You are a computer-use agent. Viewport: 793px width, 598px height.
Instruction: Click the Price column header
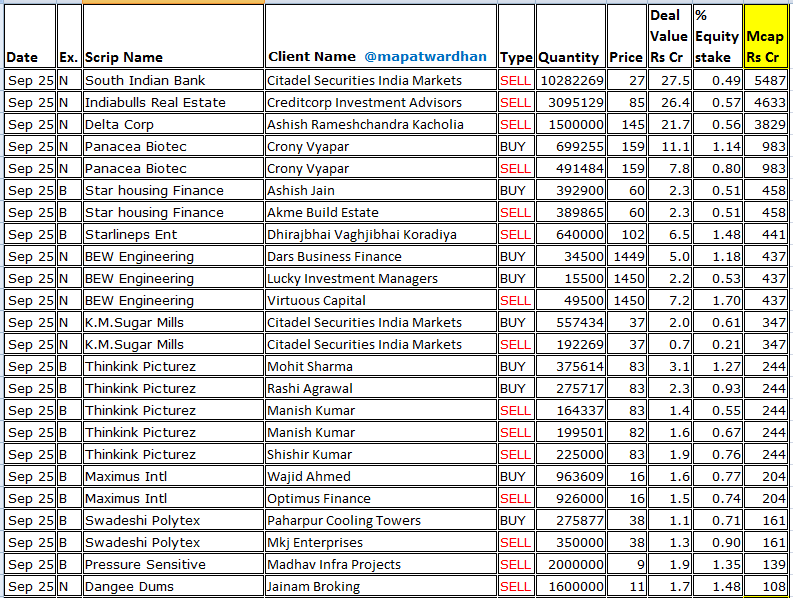click(x=627, y=36)
